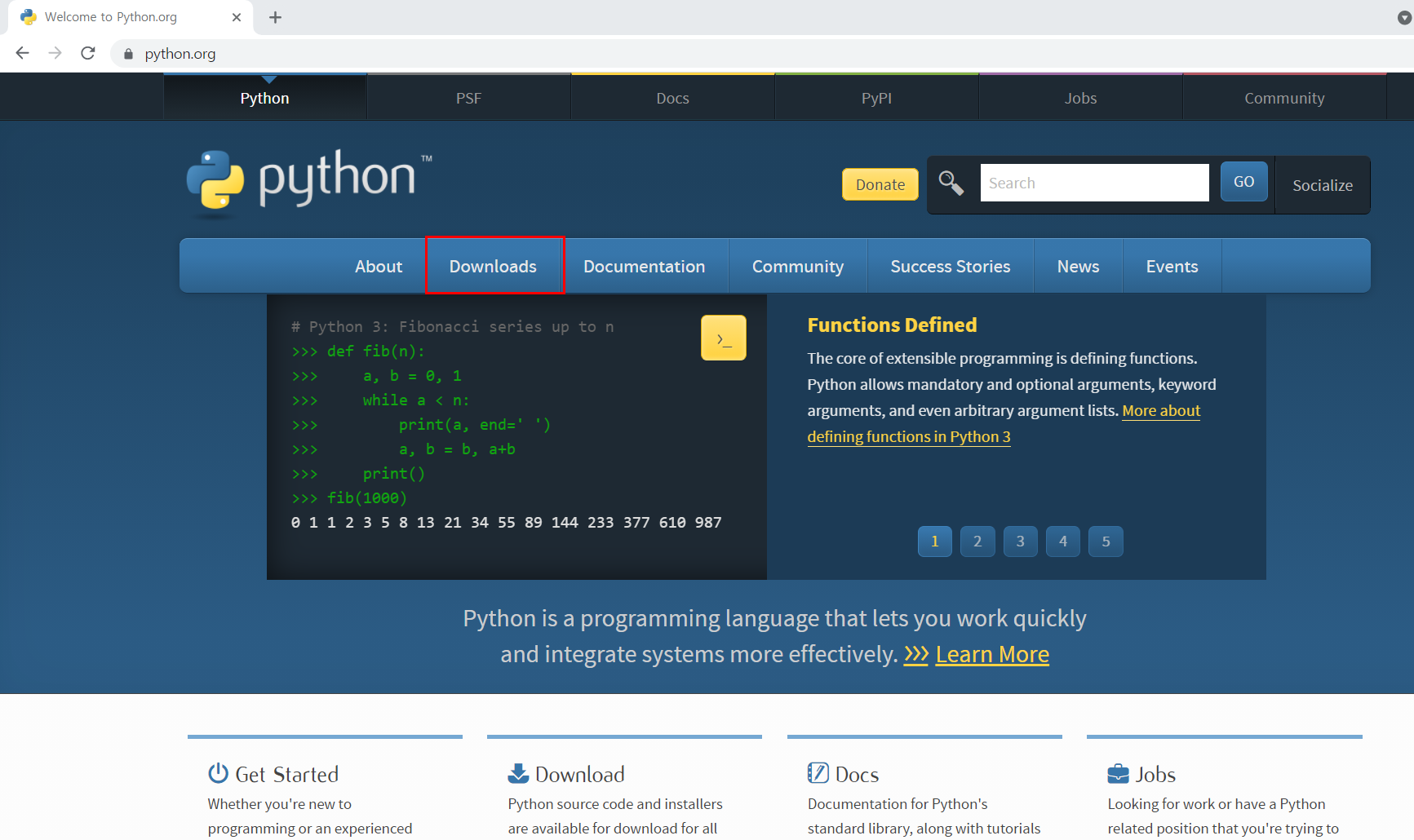Image resolution: width=1414 pixels, height=840 pixels.
Task: Open a new browser tab
Action: click(275, 17)
